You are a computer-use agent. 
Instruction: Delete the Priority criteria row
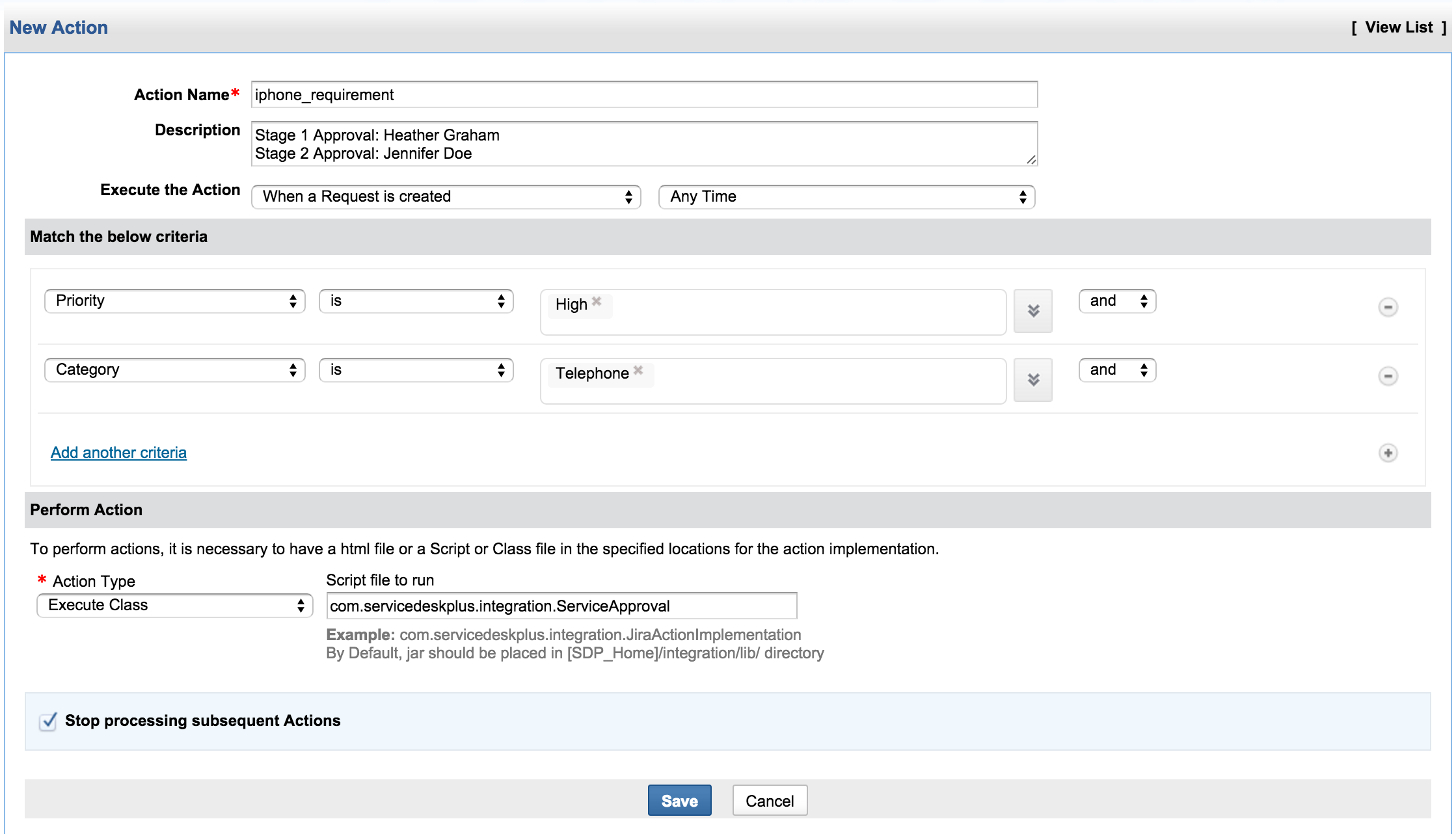(x=1388, y=307)
